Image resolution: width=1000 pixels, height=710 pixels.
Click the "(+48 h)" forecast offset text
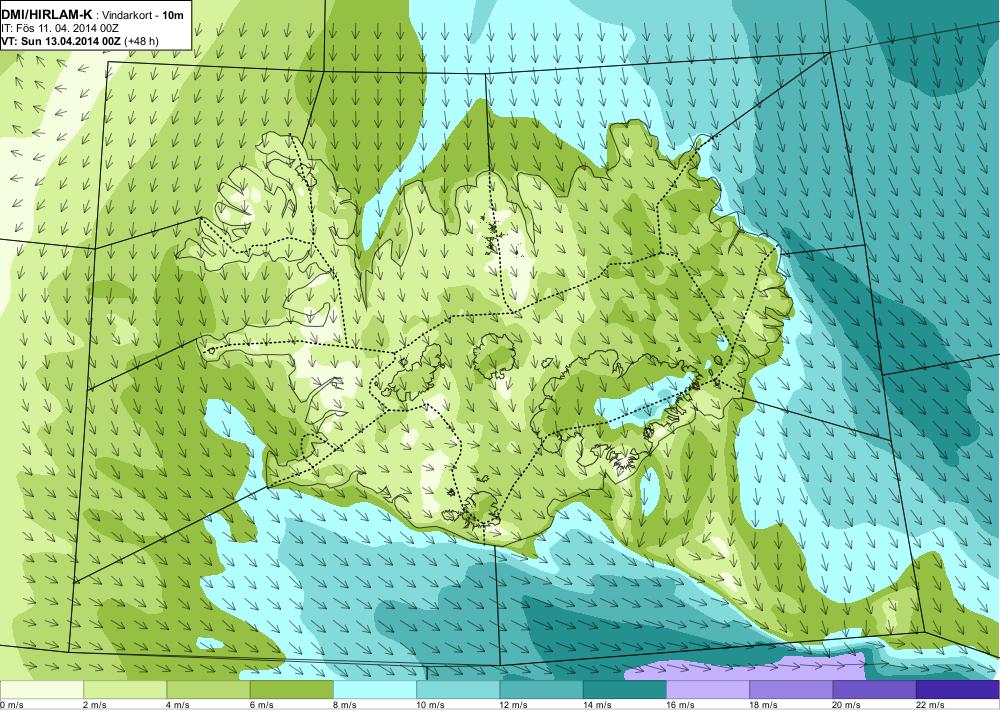142,41
